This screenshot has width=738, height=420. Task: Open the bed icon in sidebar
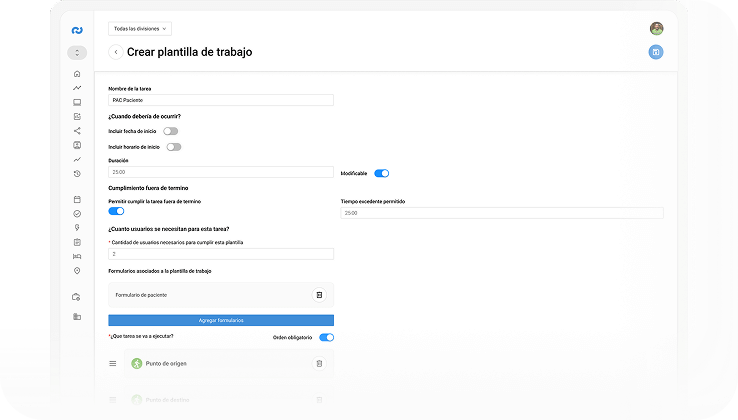coord(77,256)
